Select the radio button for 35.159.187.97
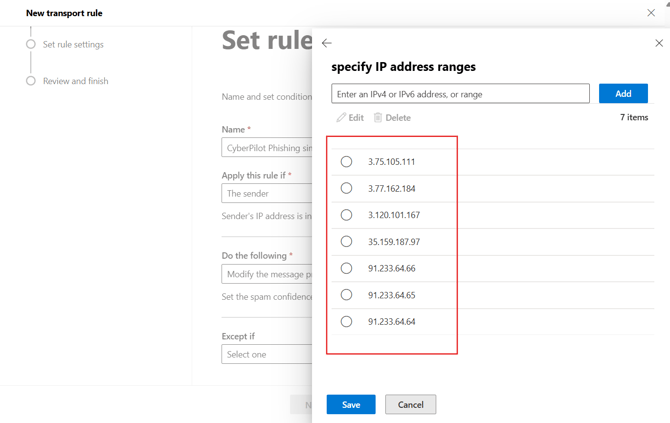The width and height of the screenshot is (670, 423). point(346,241)
